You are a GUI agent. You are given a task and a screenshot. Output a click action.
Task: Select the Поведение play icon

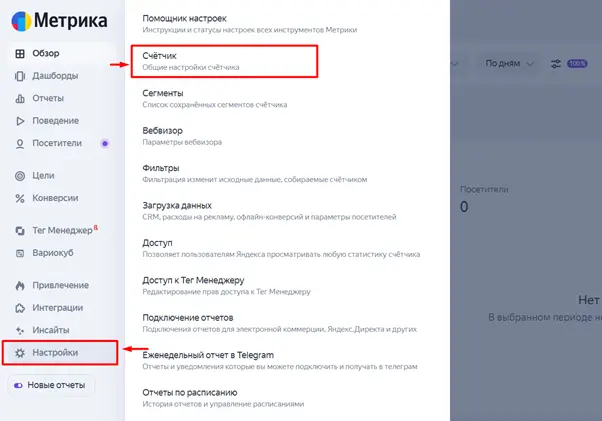click(20, 121)
